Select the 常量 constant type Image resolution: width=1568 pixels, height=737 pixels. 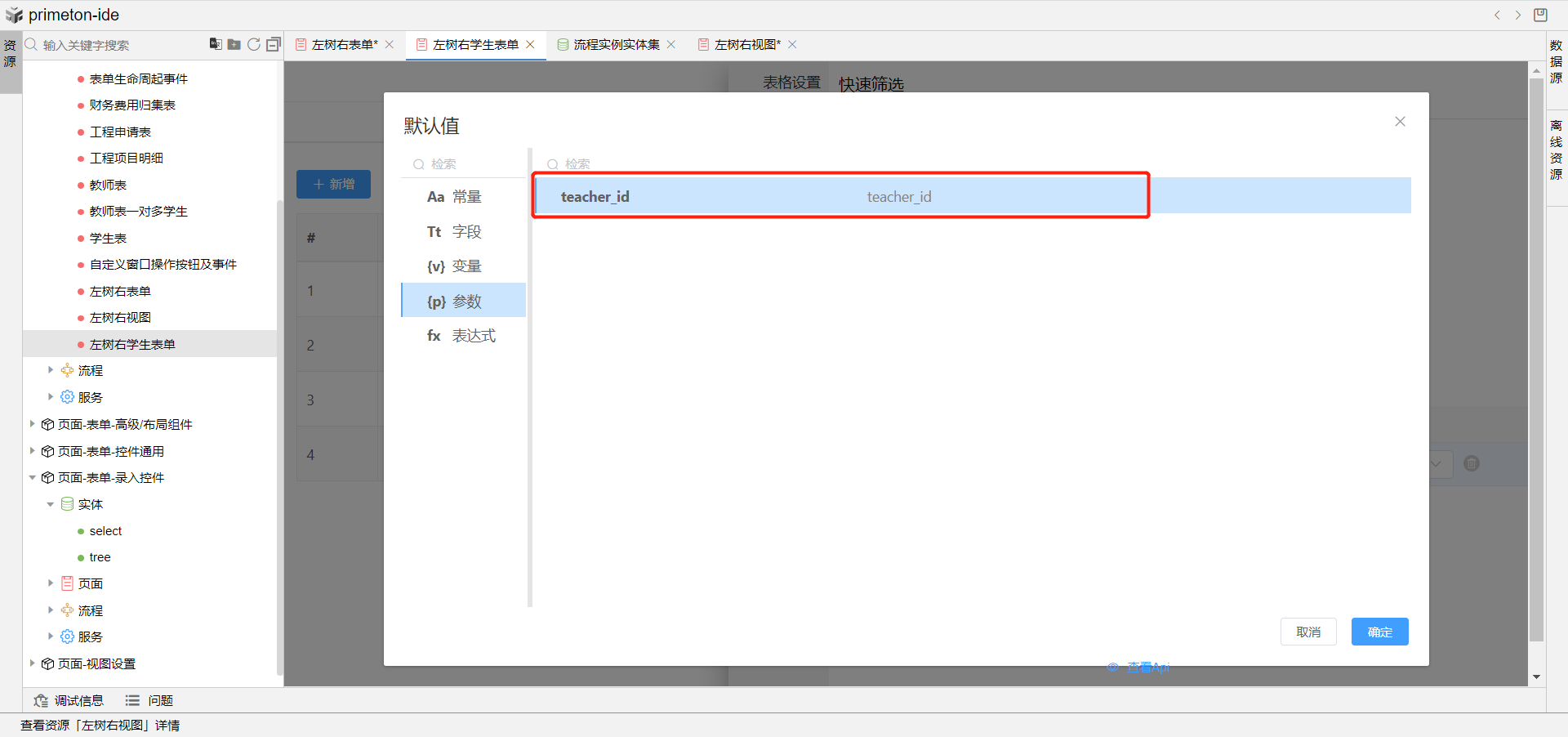click(x=464, y=197)
